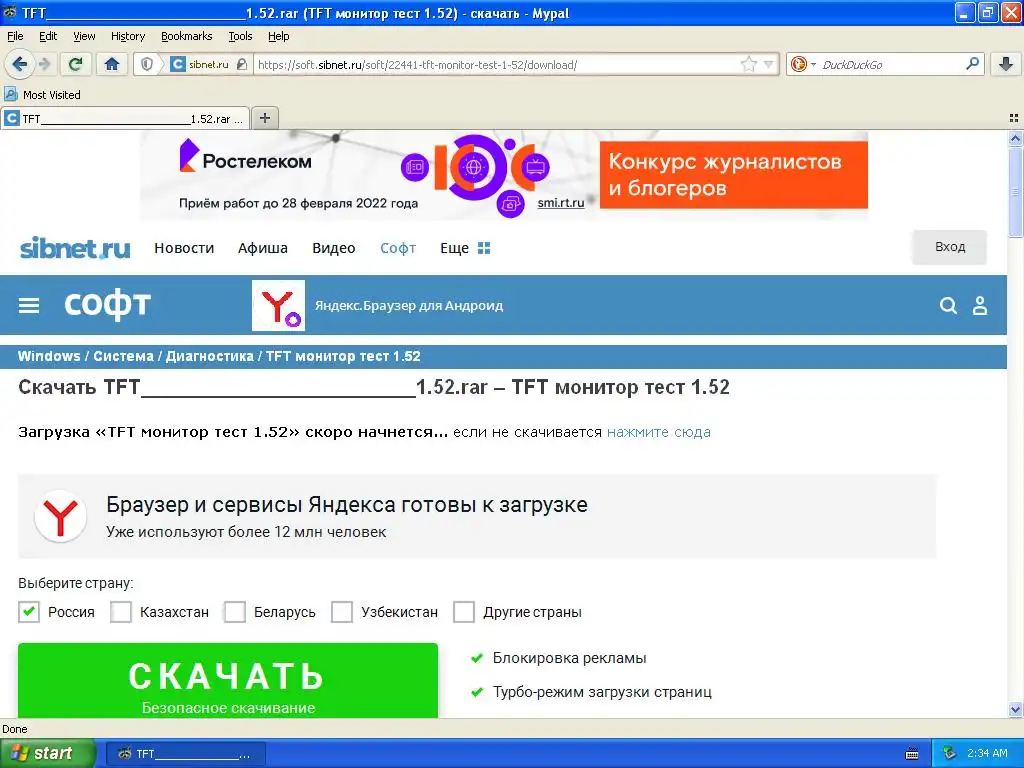Click the system tray notification icon
1024x768 pixels.
tap(950, 753)
